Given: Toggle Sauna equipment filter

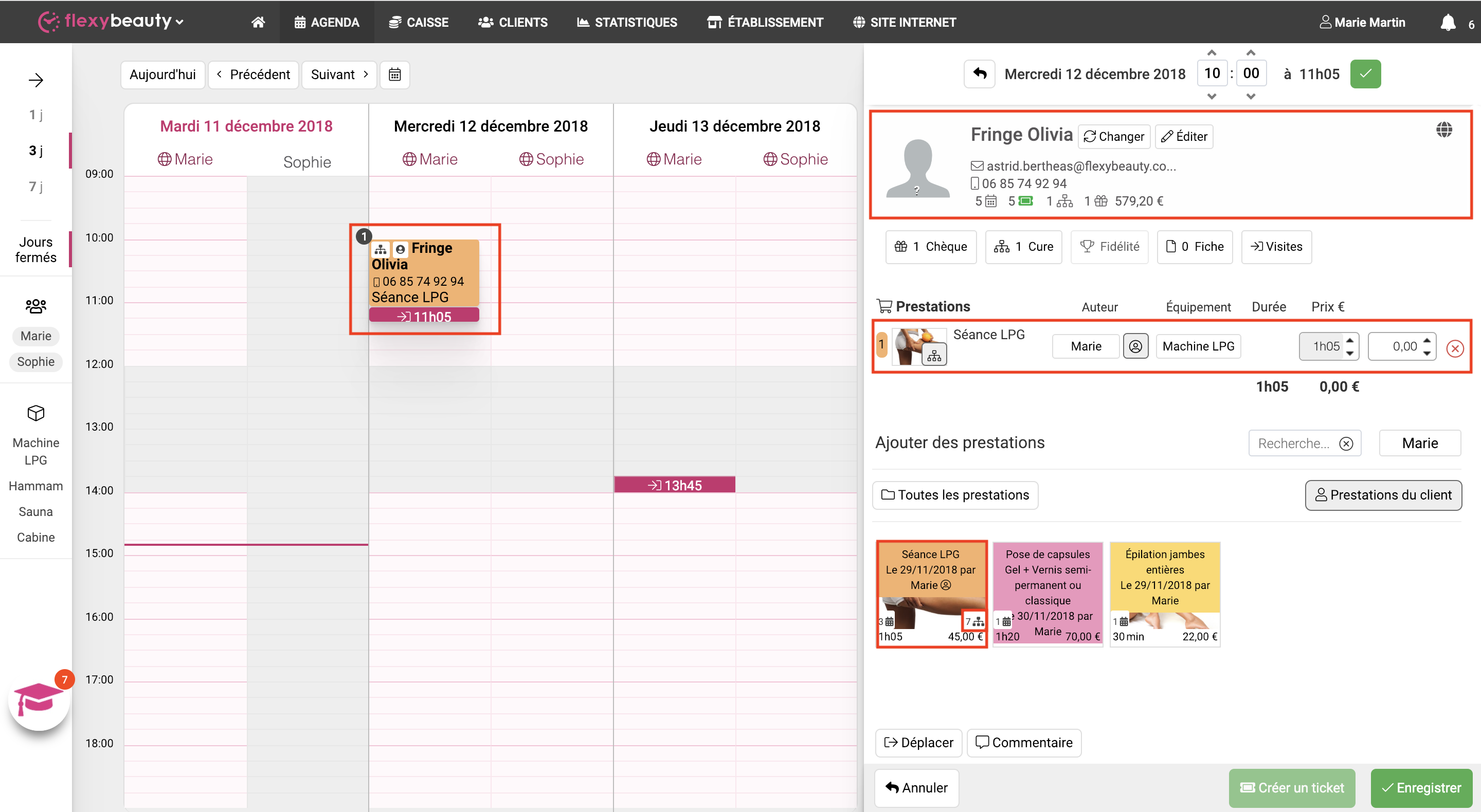Looking at the screenshot, I should (35, 511).
